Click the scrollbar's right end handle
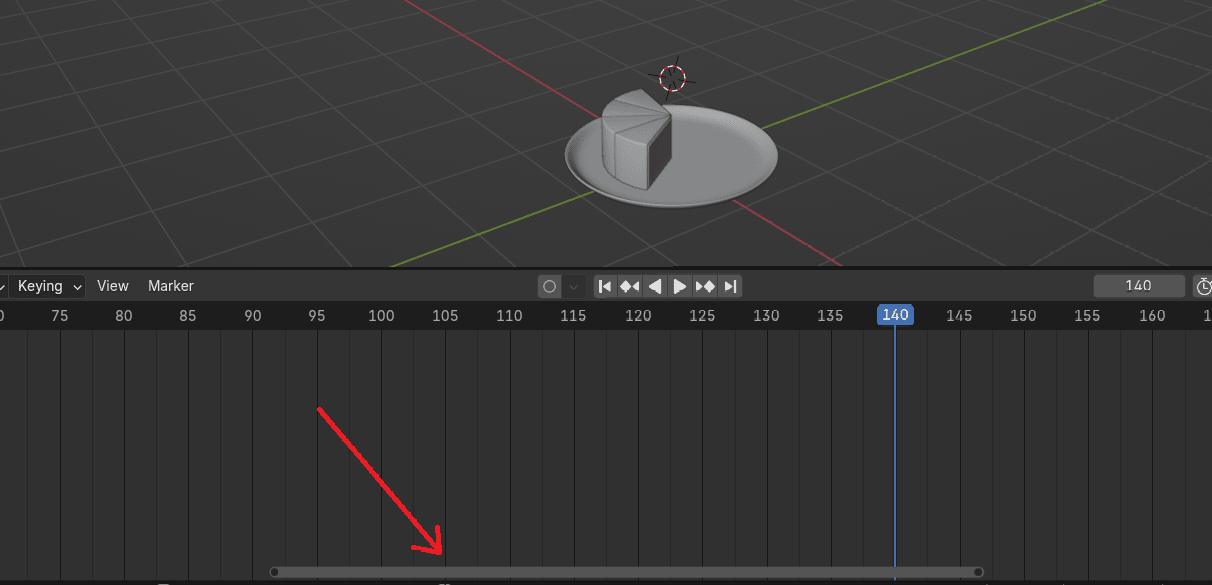This screenshot has width=1212, height=585. (x=978, y=572)
